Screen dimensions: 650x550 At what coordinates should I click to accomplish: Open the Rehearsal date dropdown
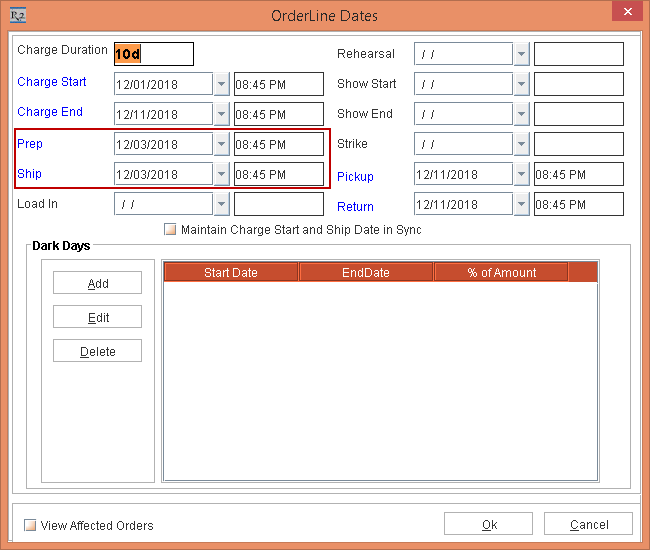coord(521,54)
